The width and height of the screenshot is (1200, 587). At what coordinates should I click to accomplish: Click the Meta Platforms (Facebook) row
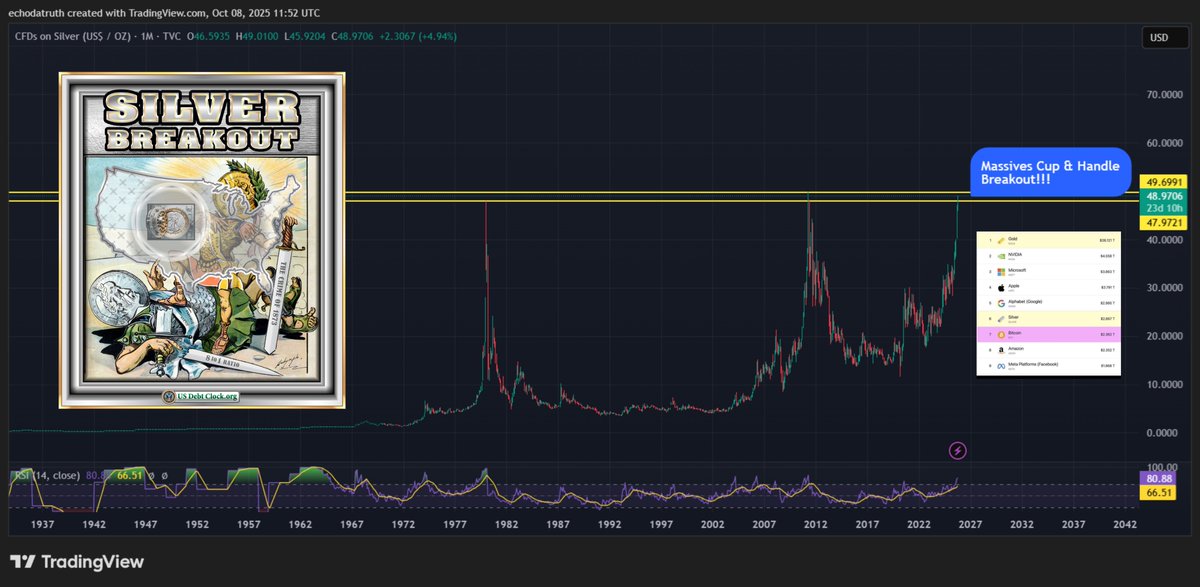[x=1049, y=366]
